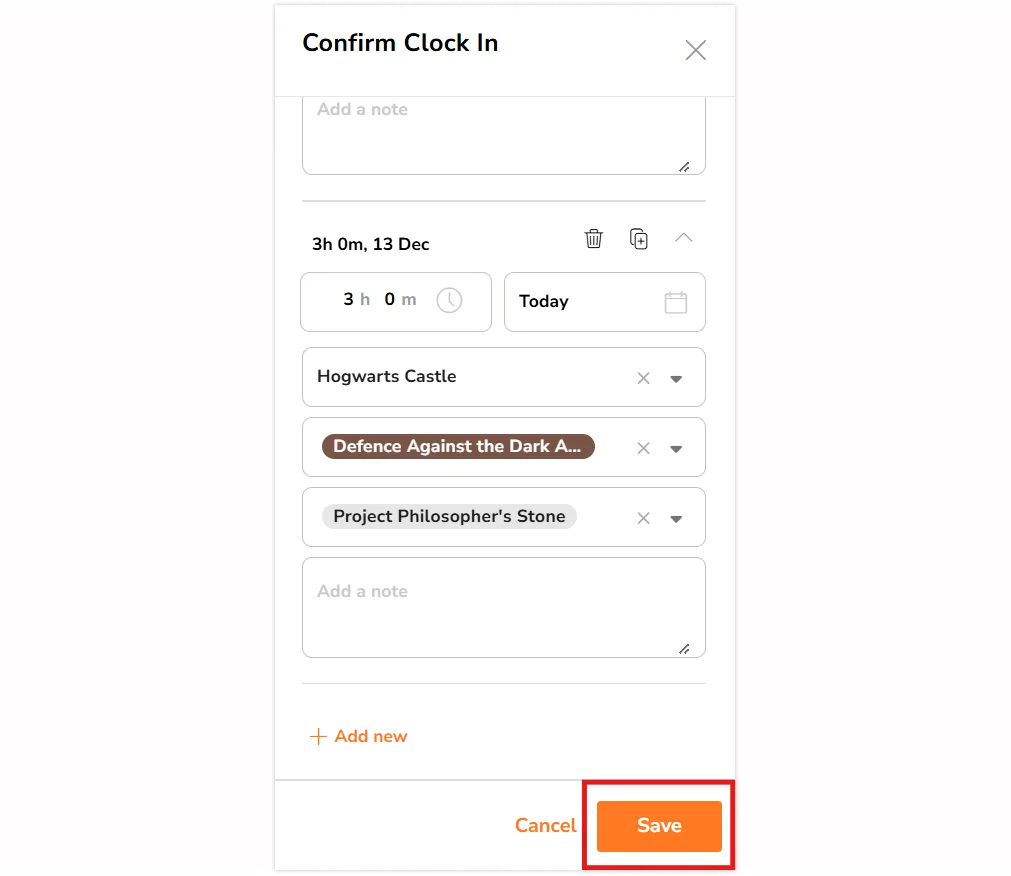The image size is (1011, 876).
Task: Delete the 3h 0m time entry
Action: pyautogui.click(x=593, y=238)
